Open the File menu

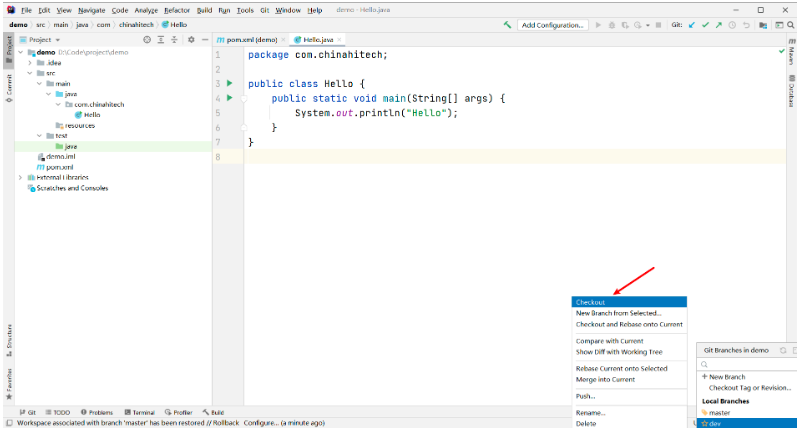click(x=27, y=10)
